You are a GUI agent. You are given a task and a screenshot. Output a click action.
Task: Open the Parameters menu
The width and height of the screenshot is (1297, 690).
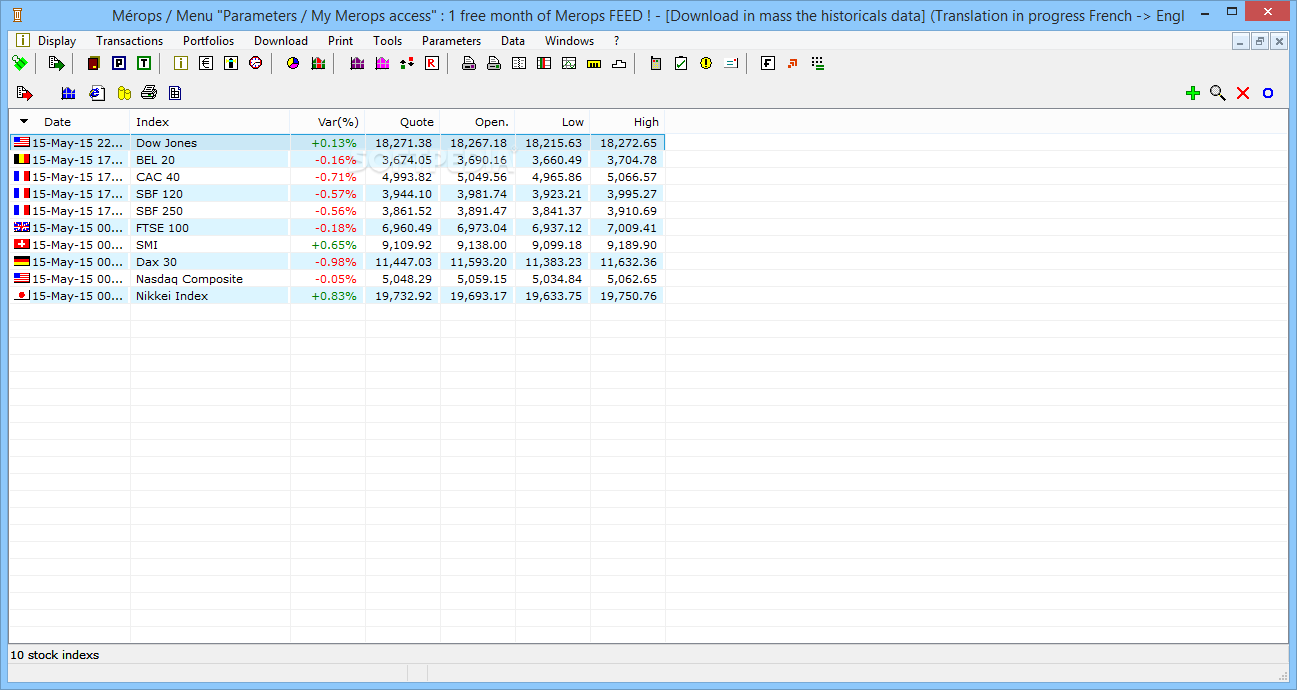pos(451,41)
